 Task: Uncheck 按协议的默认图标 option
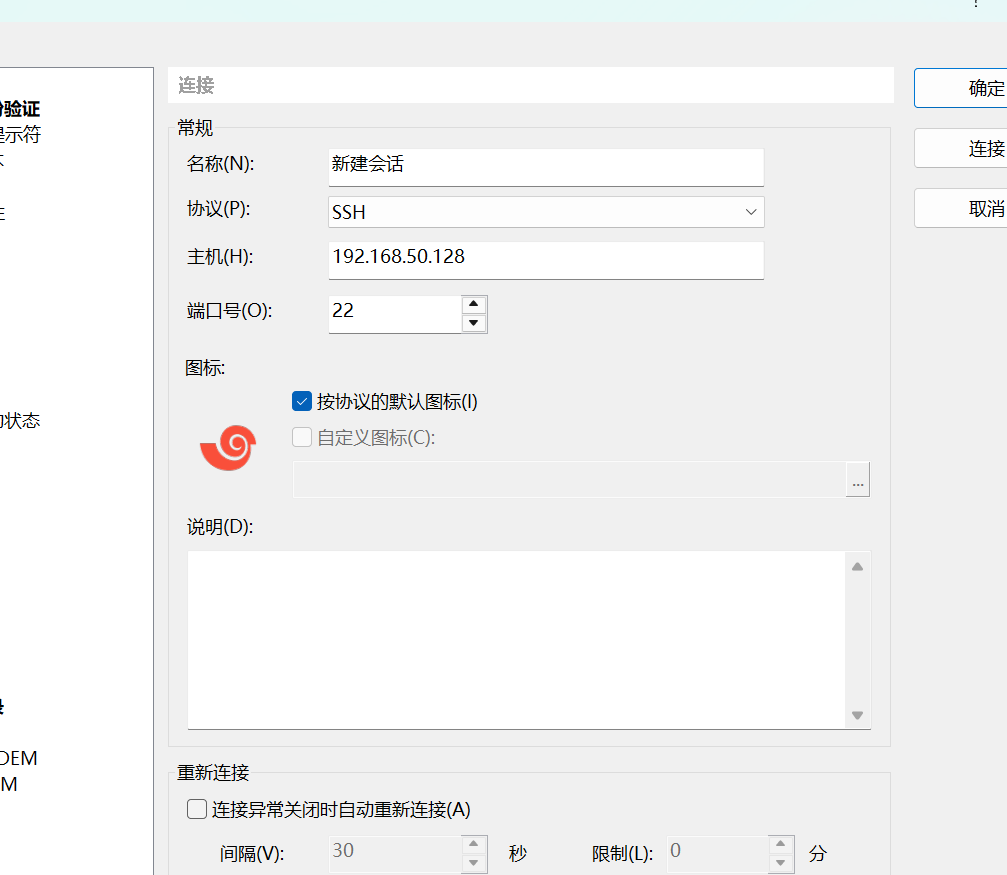coord(301,401)
